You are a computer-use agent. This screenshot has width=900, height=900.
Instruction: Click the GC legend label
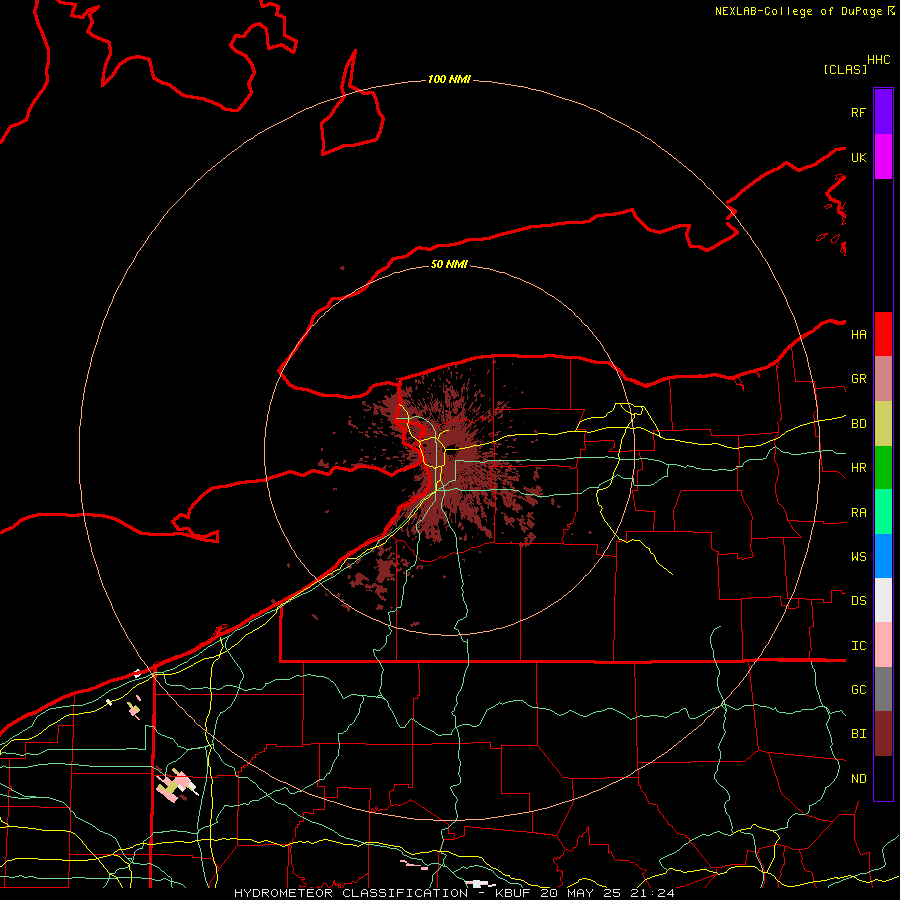coord(858,690)
